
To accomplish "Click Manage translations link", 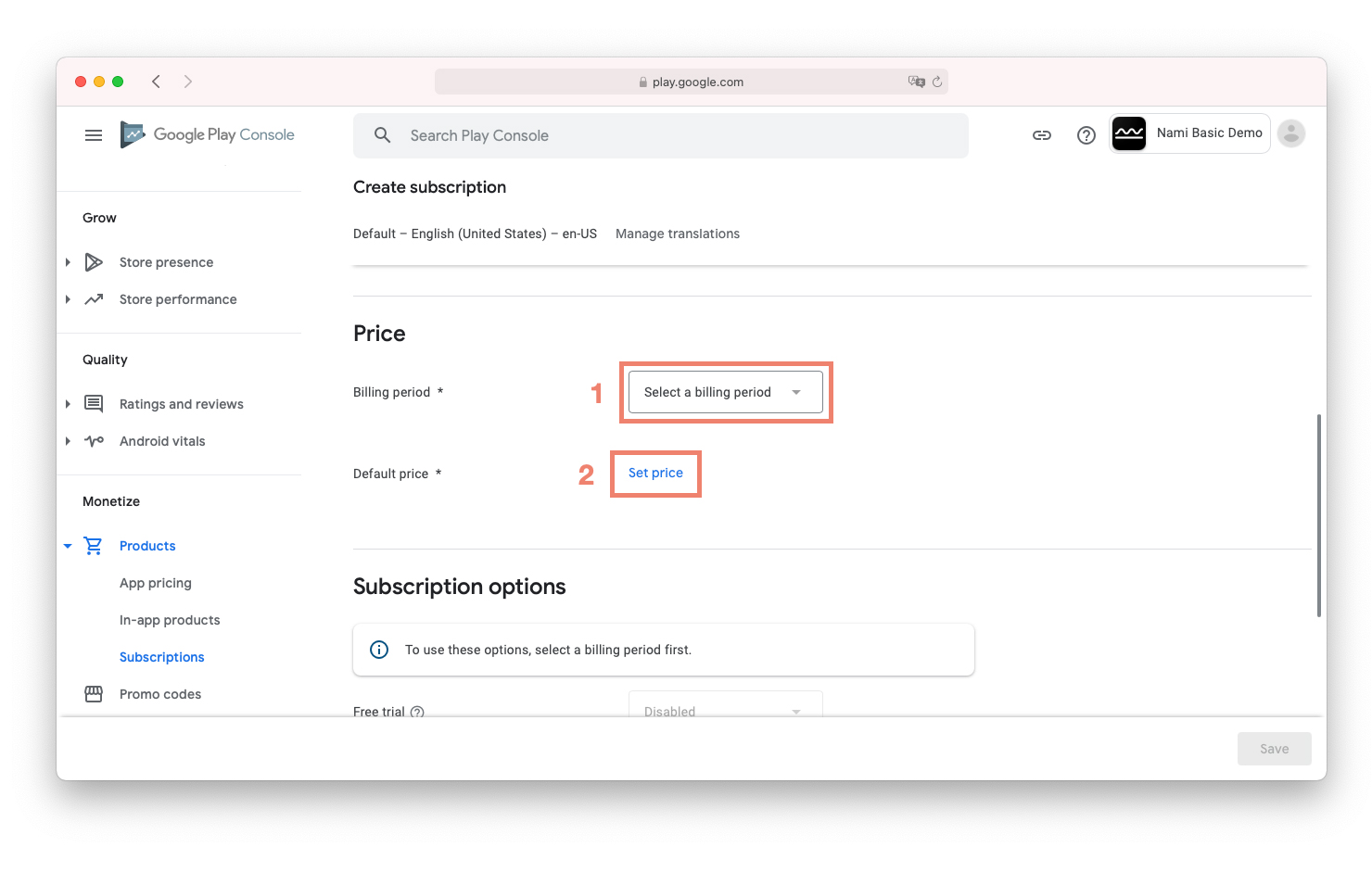I will [x=678, y=234].
